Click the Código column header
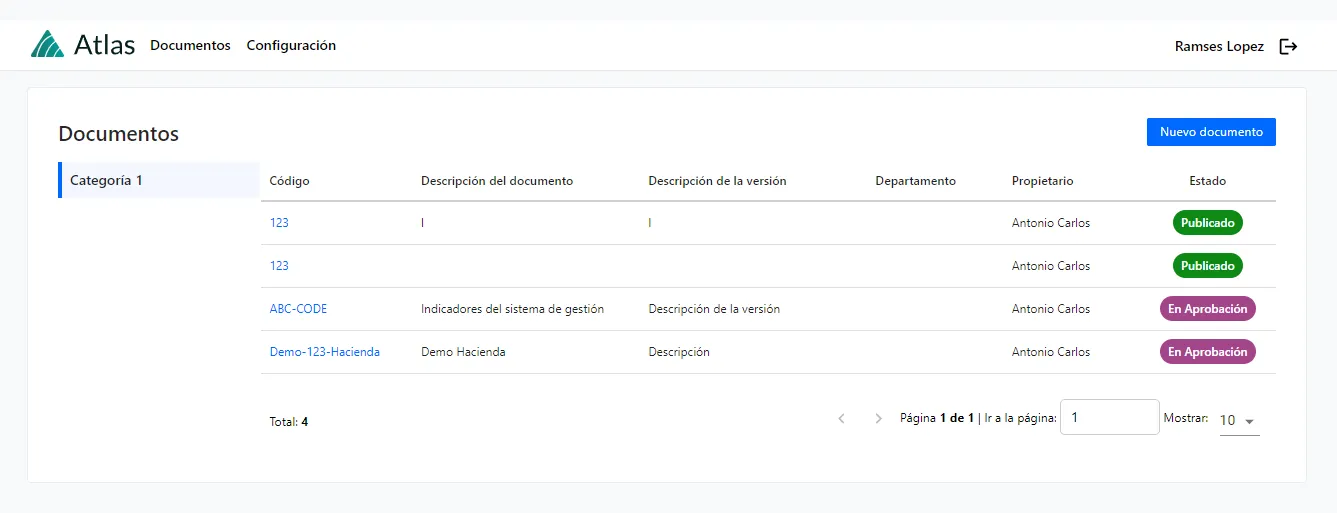 [289, 181]
